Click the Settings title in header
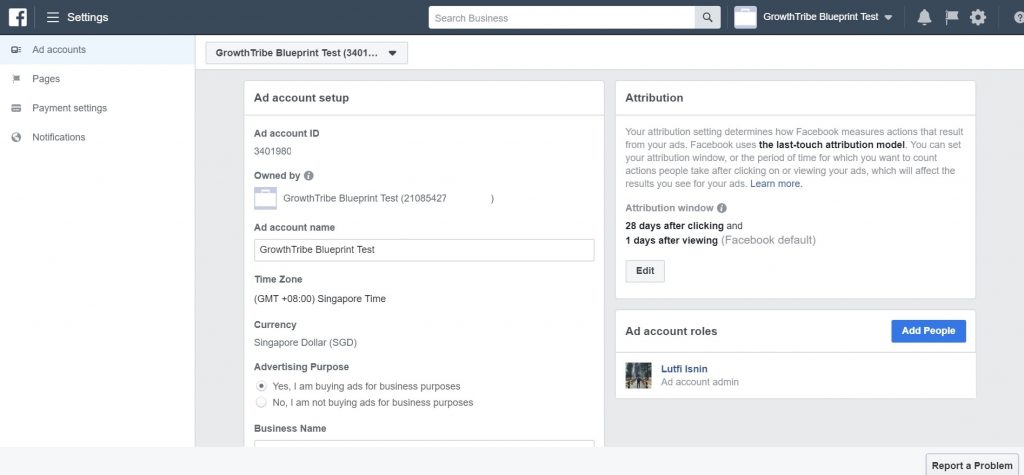This screenshot has height=475, width=1024. coord(88,18)
